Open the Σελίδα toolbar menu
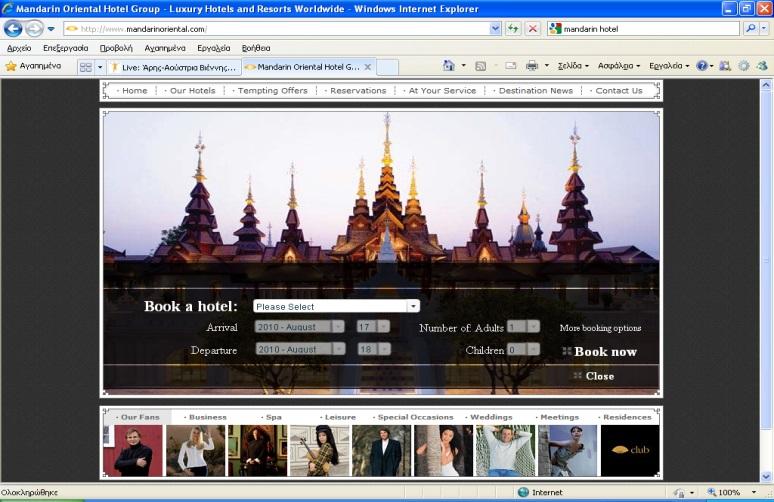The image size is (774, 502). [573, 66]
